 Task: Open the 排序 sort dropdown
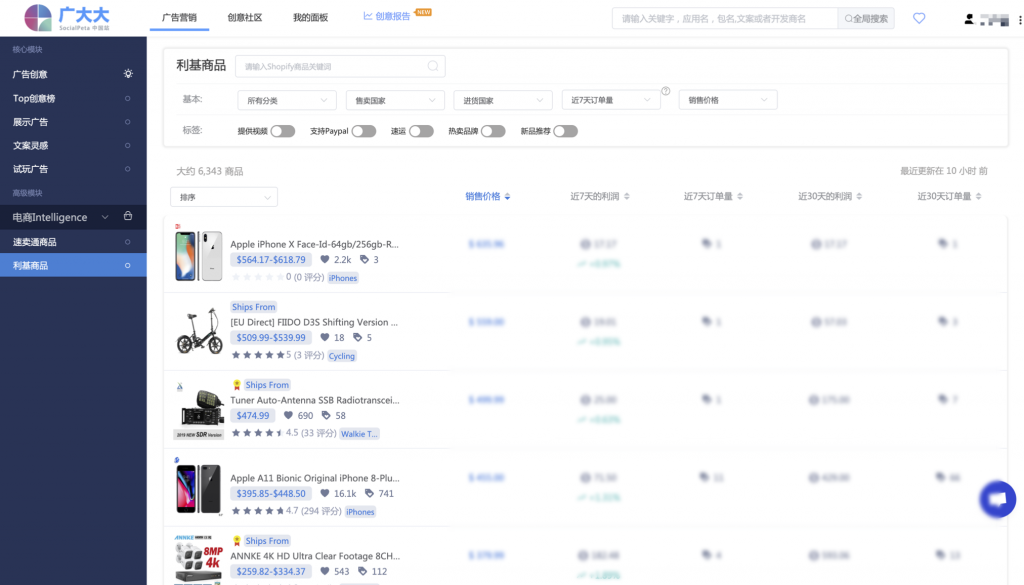tap(224, 197)
